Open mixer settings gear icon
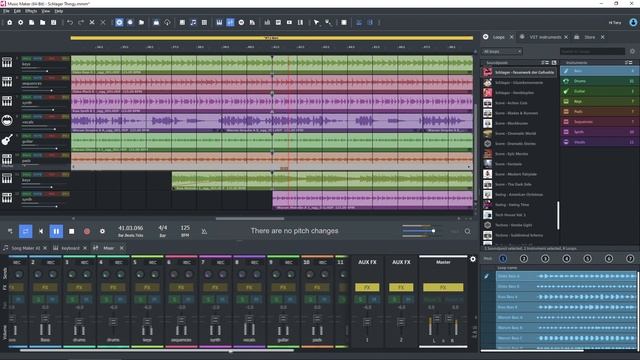640x360 pixels. [x=473, y=259]
